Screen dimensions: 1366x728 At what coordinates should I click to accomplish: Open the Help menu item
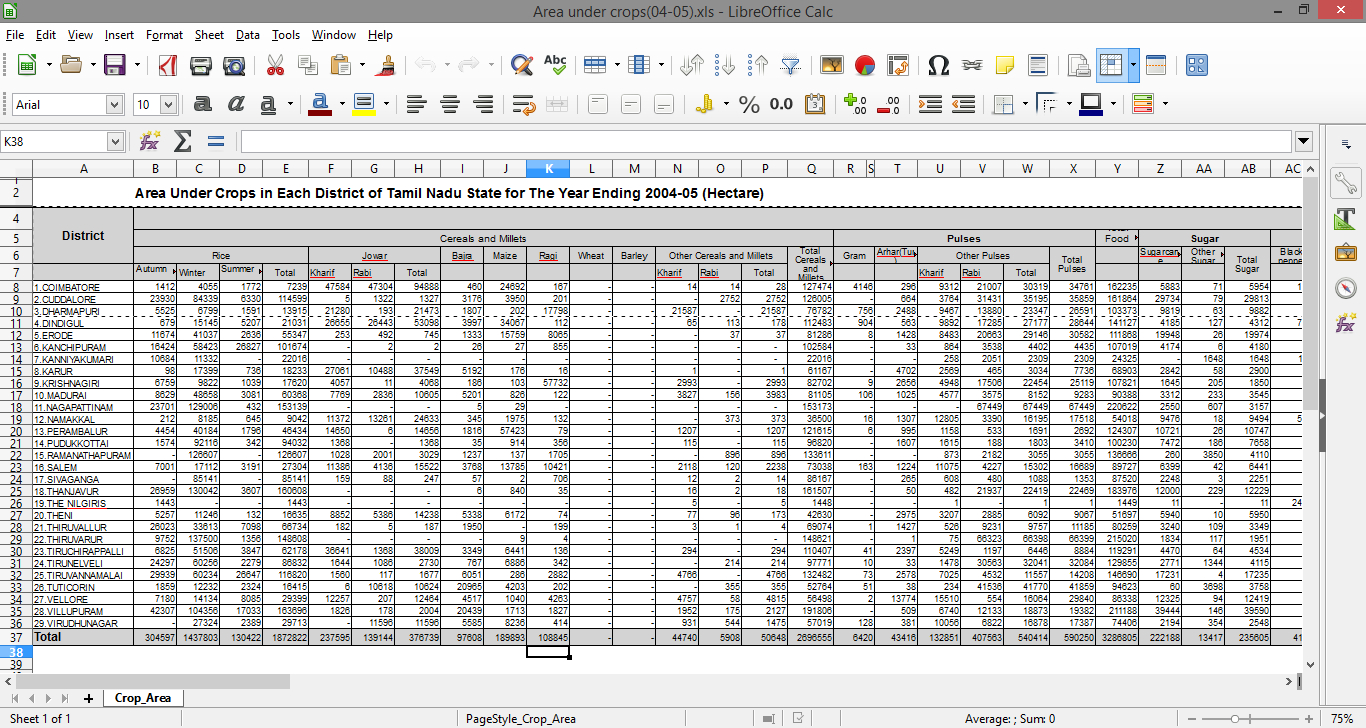[380, 34]
